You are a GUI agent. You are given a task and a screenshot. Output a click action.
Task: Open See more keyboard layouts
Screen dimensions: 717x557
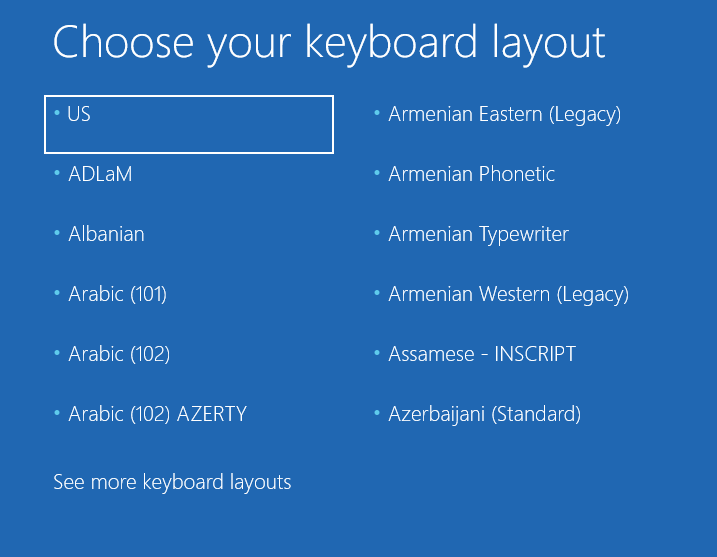coord(172,482)
